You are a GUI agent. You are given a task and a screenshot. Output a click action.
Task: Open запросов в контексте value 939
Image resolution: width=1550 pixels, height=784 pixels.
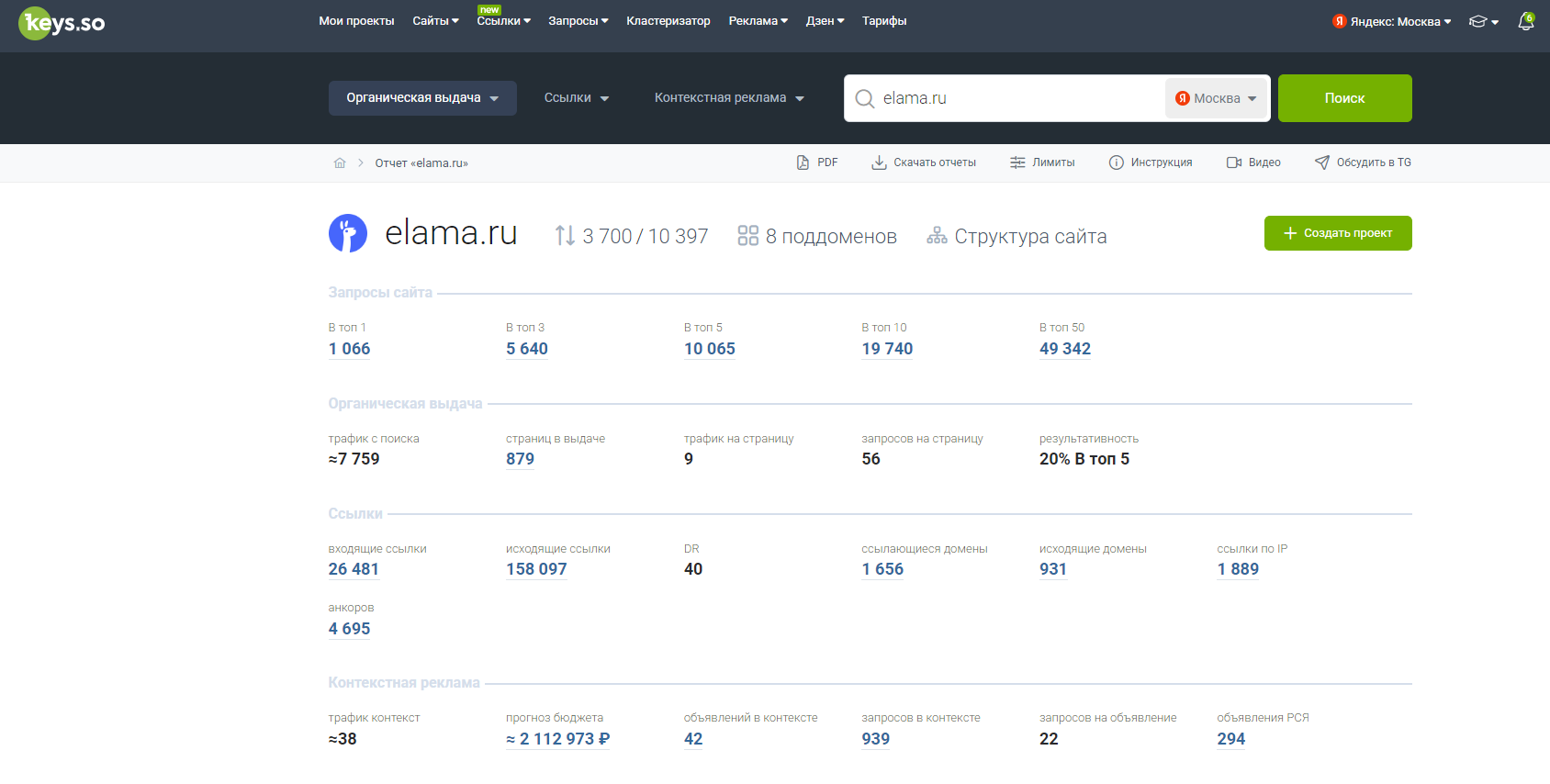(875, 739)
